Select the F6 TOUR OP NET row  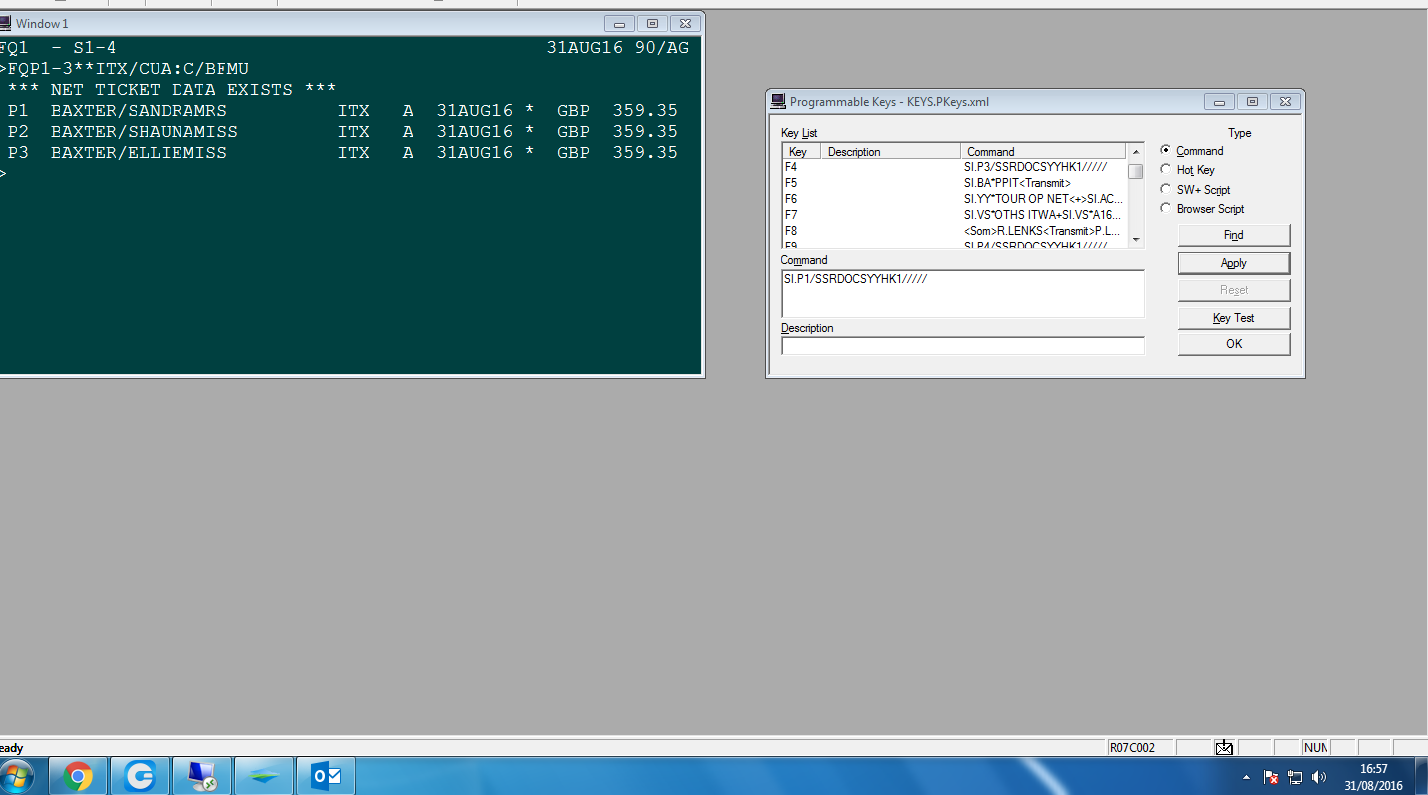point(954,199)
